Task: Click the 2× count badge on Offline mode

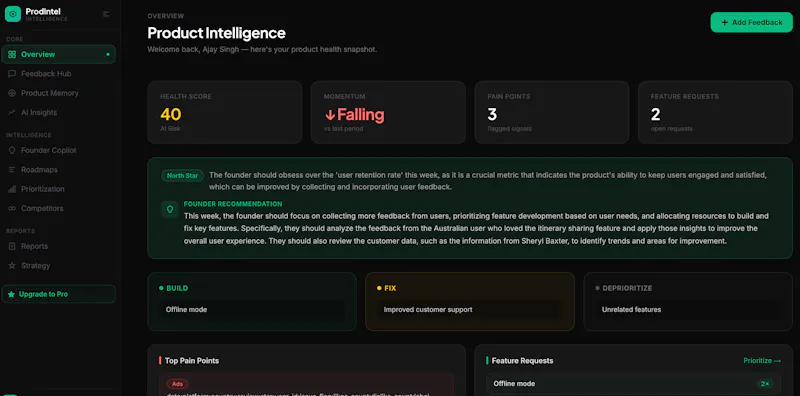Action: click(764, 384)
